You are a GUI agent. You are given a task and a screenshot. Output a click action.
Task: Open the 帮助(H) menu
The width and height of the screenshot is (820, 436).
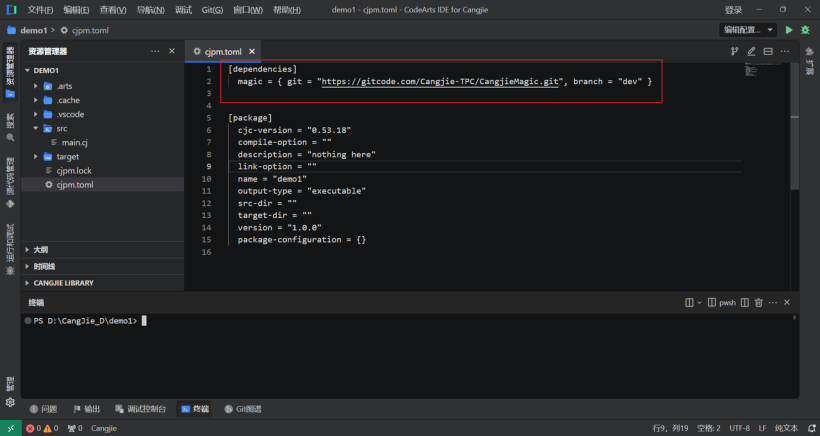(287, 10)
